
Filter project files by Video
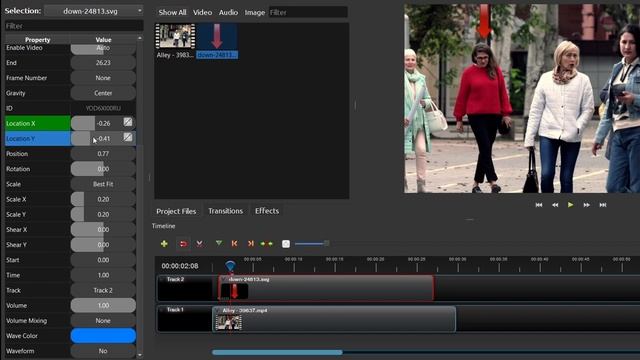click(x=202, y=12)
